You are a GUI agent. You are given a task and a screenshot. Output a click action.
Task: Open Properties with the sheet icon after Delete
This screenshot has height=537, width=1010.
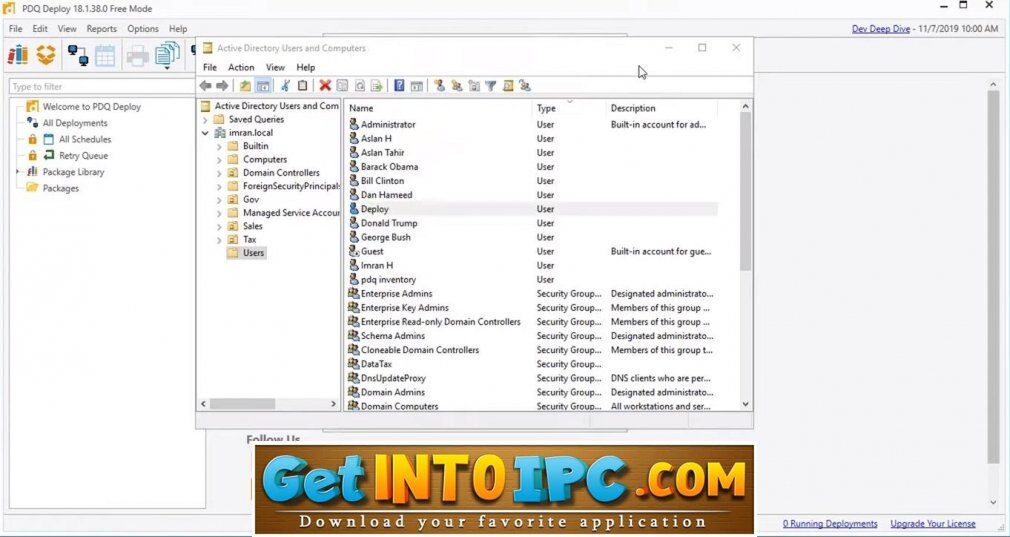[343, 86]
